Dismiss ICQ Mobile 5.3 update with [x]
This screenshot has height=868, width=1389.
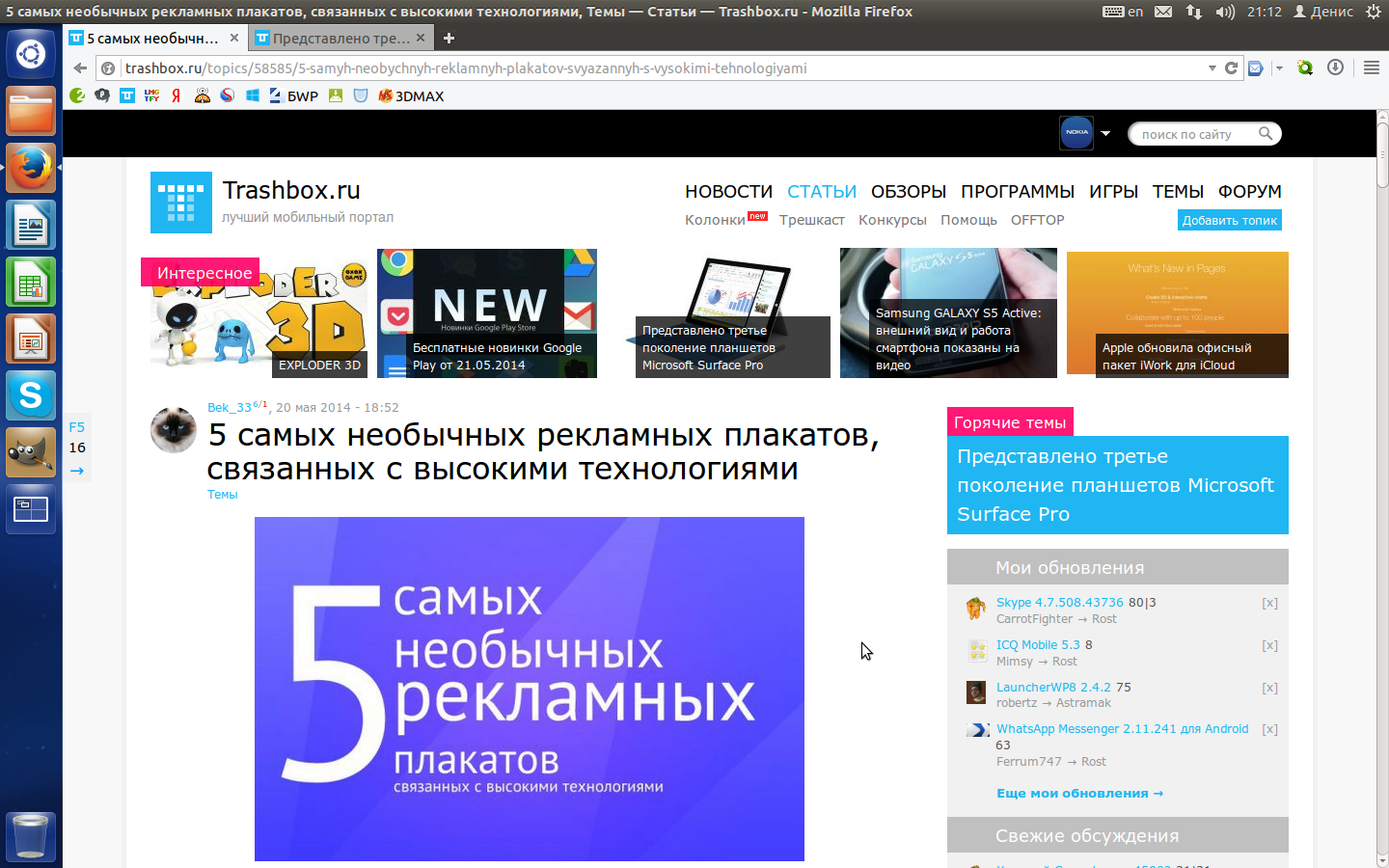click(x=1269, y=645)
